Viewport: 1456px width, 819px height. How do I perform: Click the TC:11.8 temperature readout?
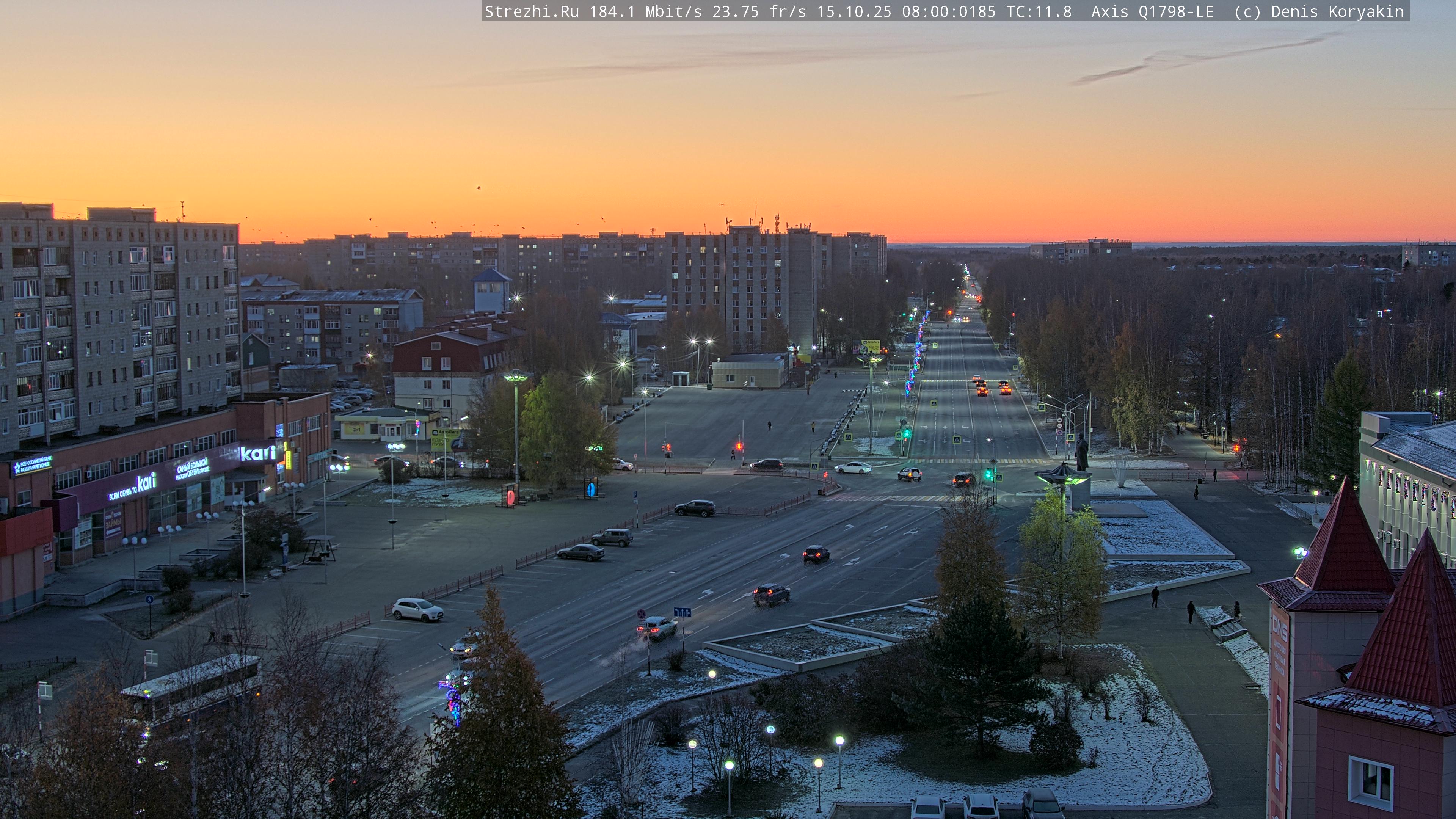[x=1039, y=11]
